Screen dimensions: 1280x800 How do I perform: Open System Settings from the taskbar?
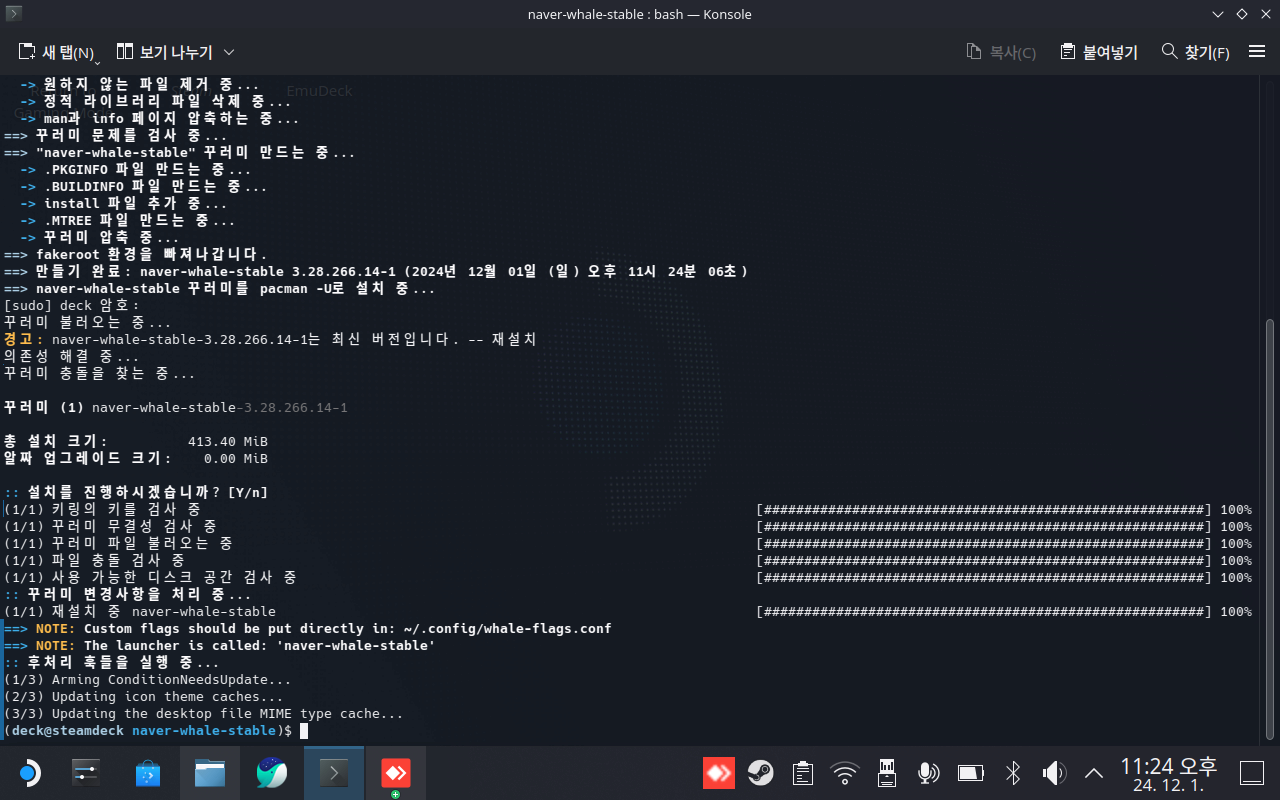[86, 773]
